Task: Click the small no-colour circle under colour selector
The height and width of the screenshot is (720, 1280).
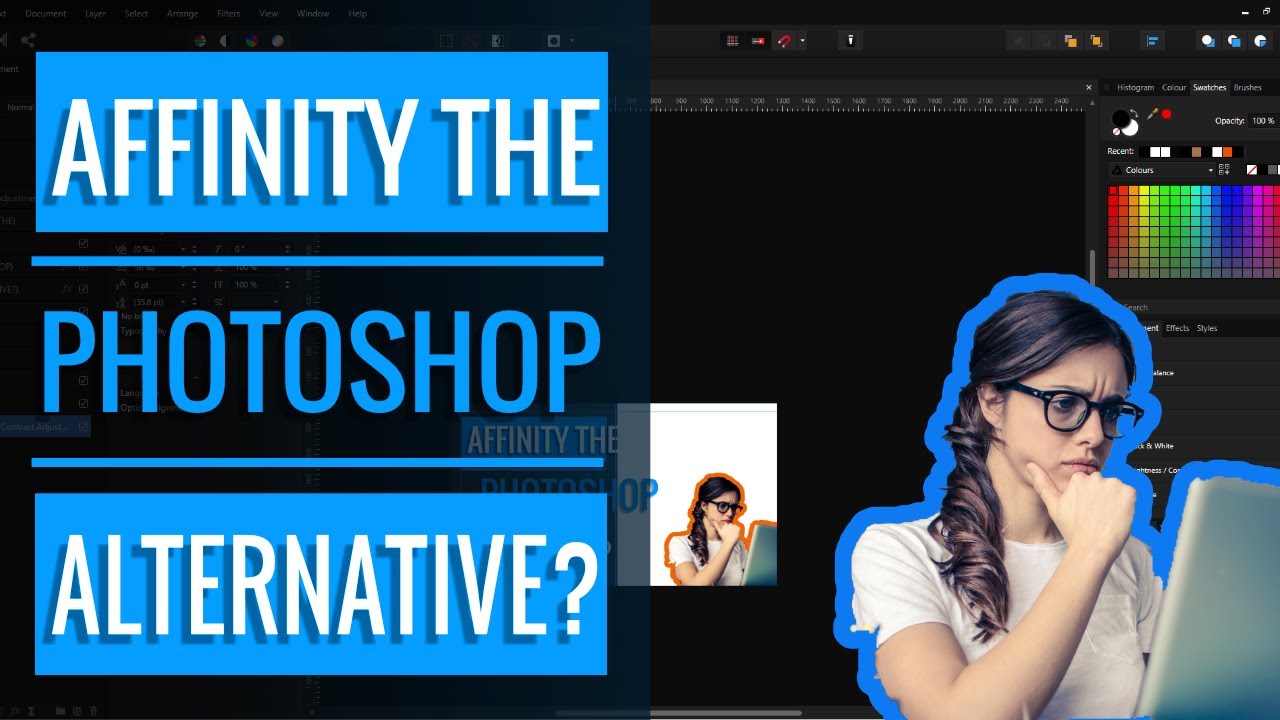Action: tap(1116, 132)
